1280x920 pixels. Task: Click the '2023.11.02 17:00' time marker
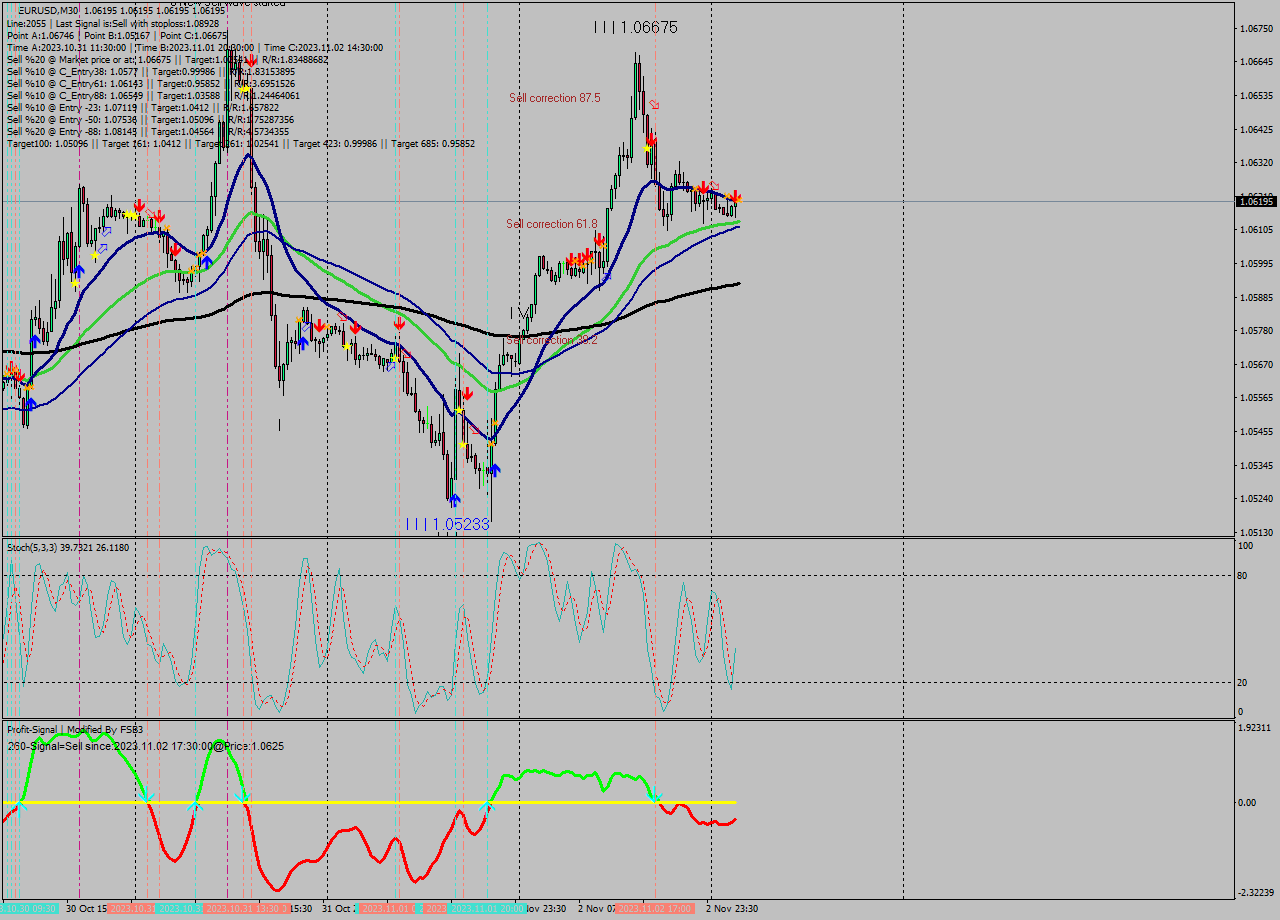click(657, 909)
